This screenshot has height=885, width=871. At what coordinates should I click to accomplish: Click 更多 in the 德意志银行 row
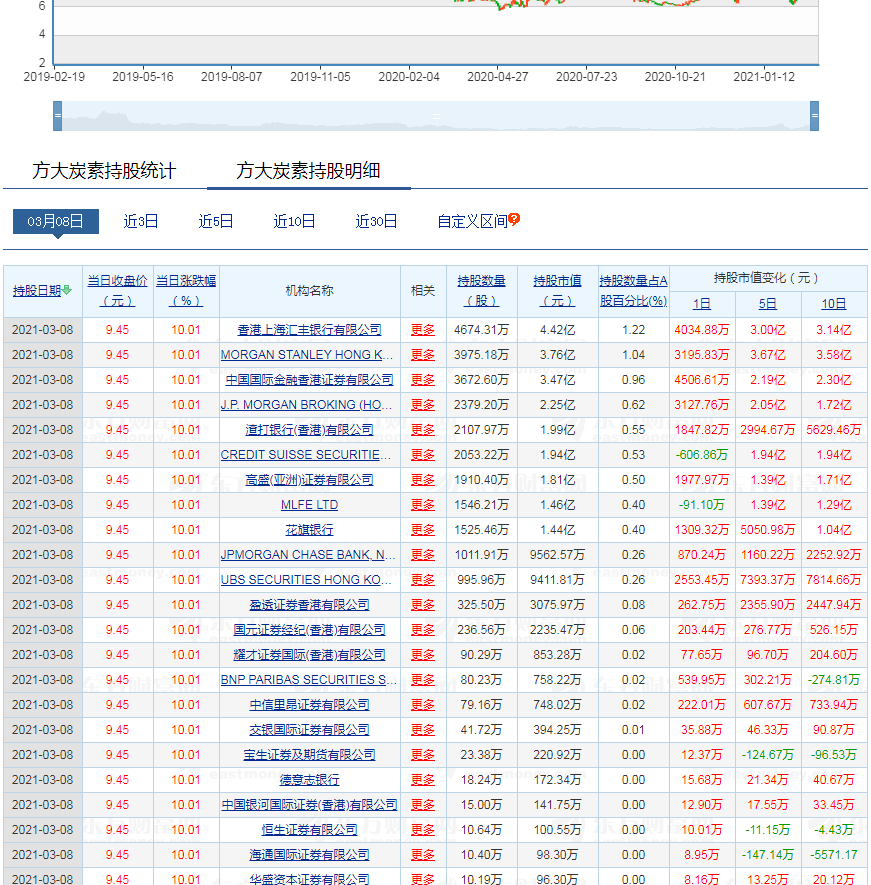click(423, 779)
